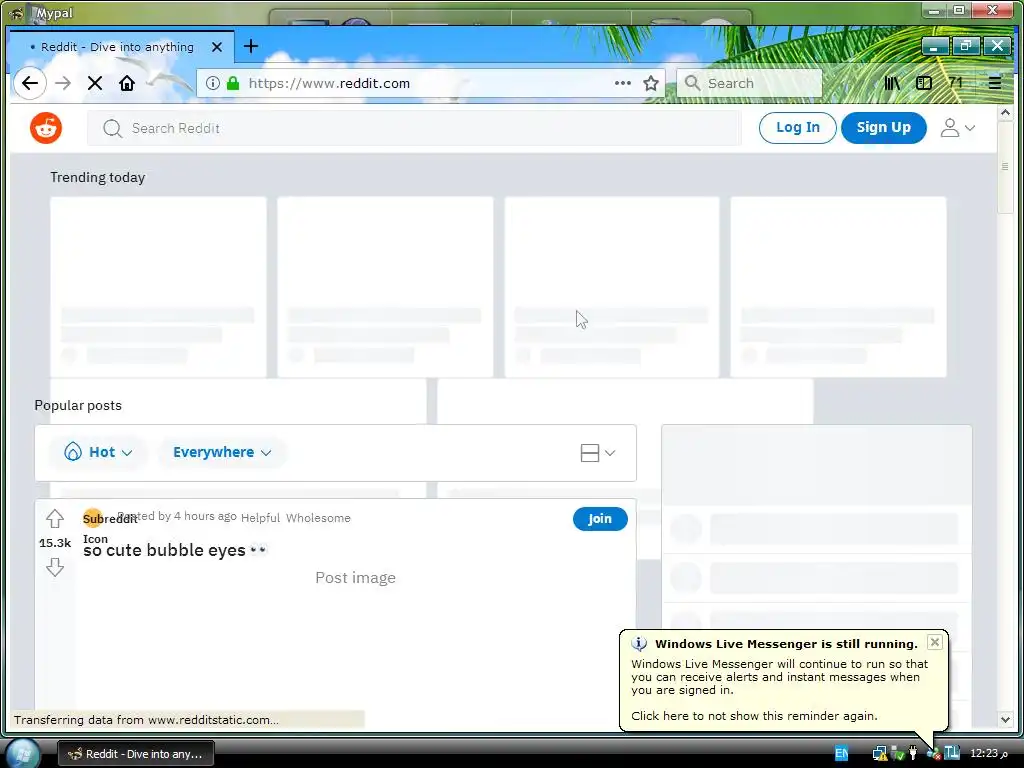
Task: Click the magnifier in Search Reddit box
Action: tap(112, 128)
